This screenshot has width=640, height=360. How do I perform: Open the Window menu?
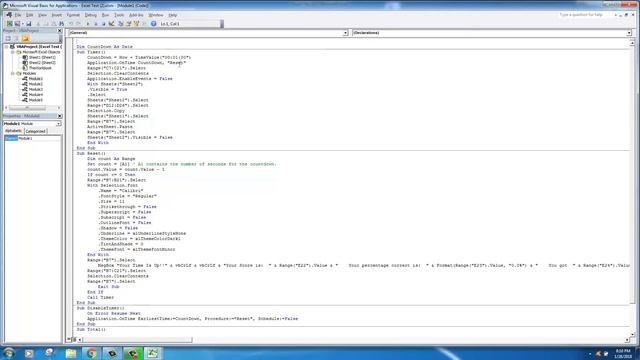[x=156, y=15]
